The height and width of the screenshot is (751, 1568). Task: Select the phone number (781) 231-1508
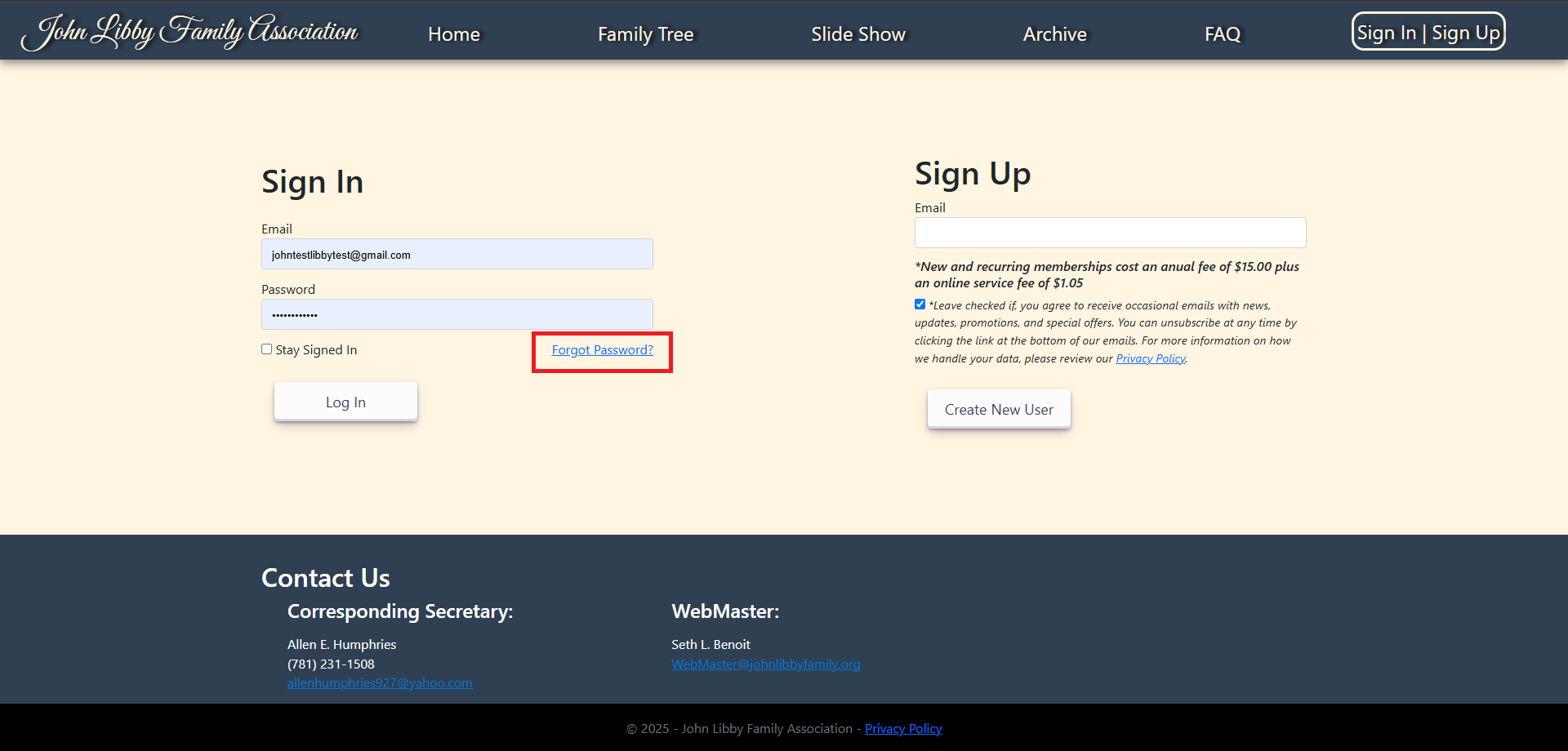331,664
